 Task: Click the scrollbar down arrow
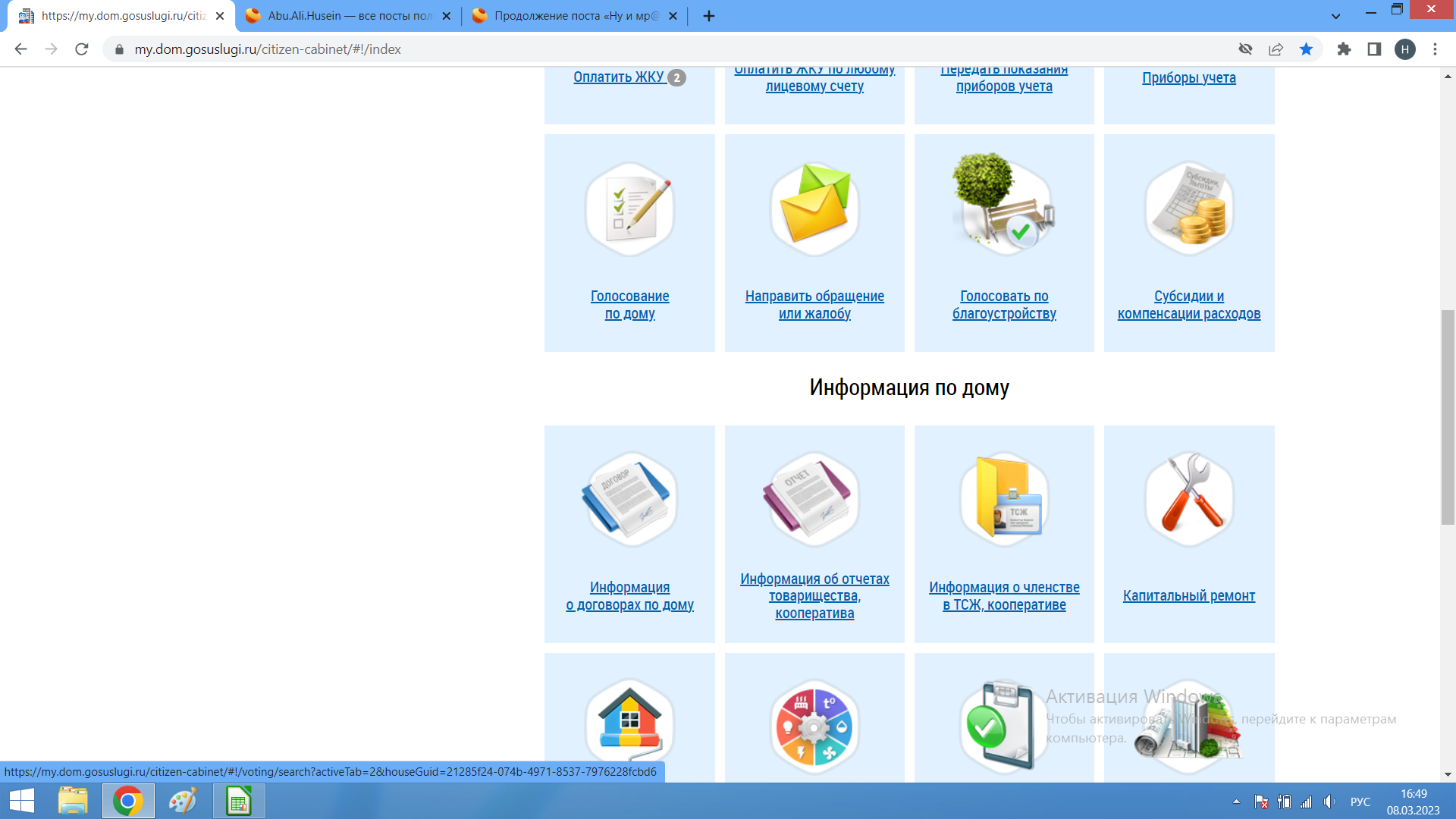pyautogui.click(x=1448, y=774)
